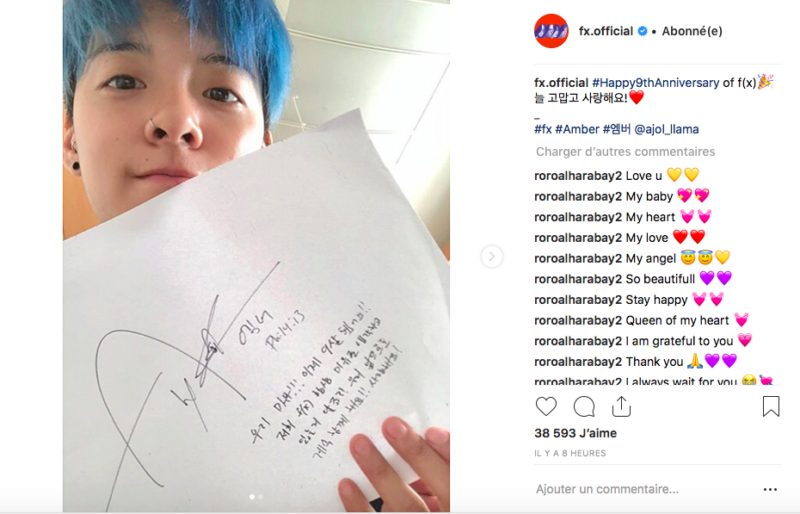Toggle the Abonné(e) following status
Viewport: 800px width, 514px height.
692,31
